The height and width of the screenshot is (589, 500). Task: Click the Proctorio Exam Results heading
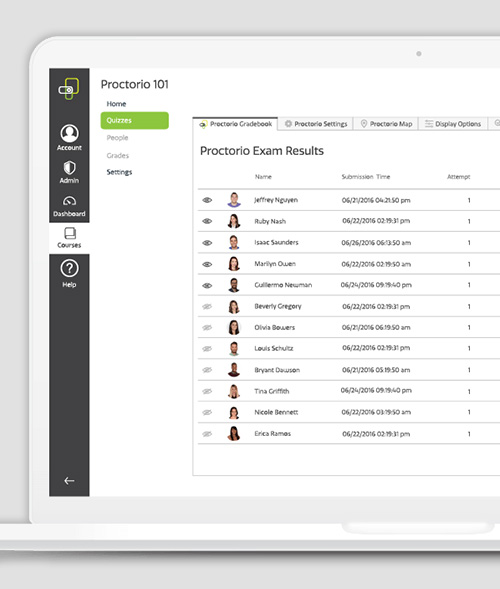coord(261,151)
